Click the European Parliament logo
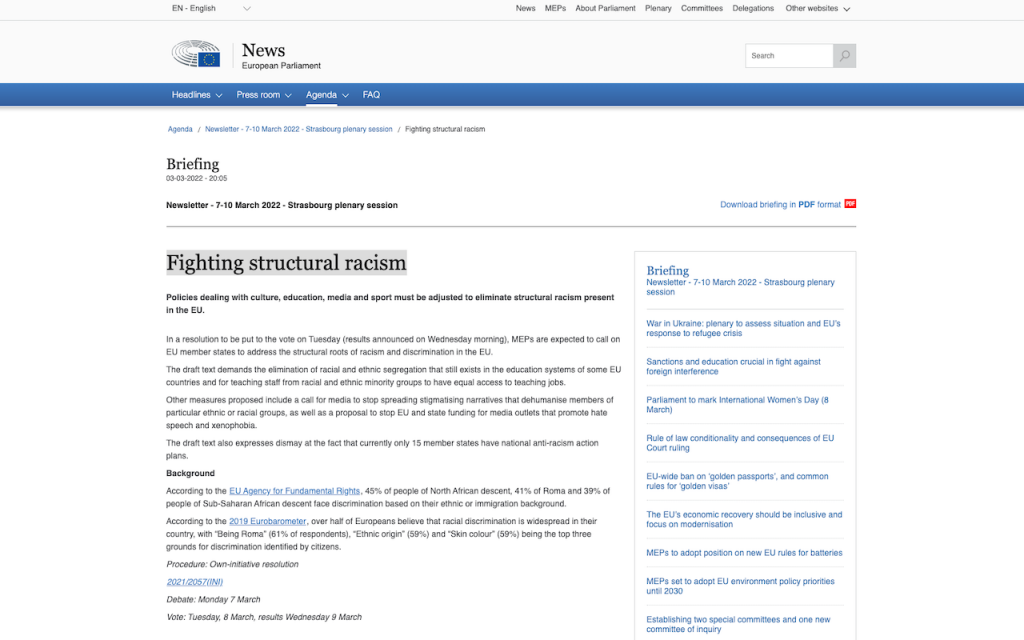Screen dimensions: 1024x640 196,55
